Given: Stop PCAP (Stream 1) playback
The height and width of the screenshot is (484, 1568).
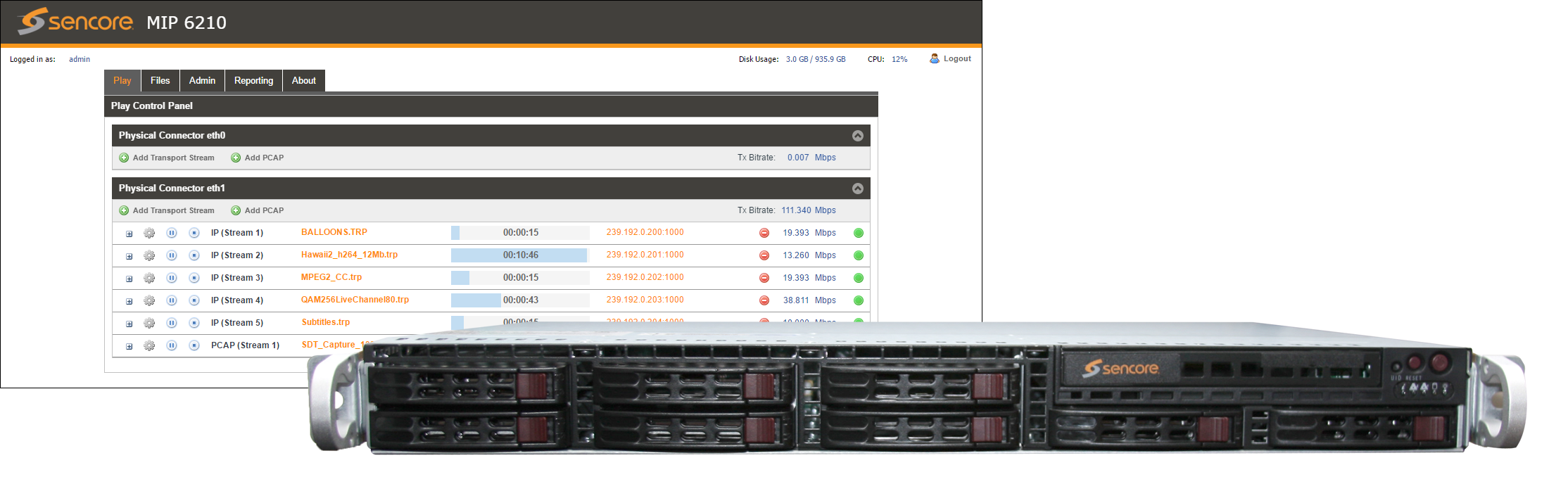Looking at the screenshot, I should tap(194, 345).
